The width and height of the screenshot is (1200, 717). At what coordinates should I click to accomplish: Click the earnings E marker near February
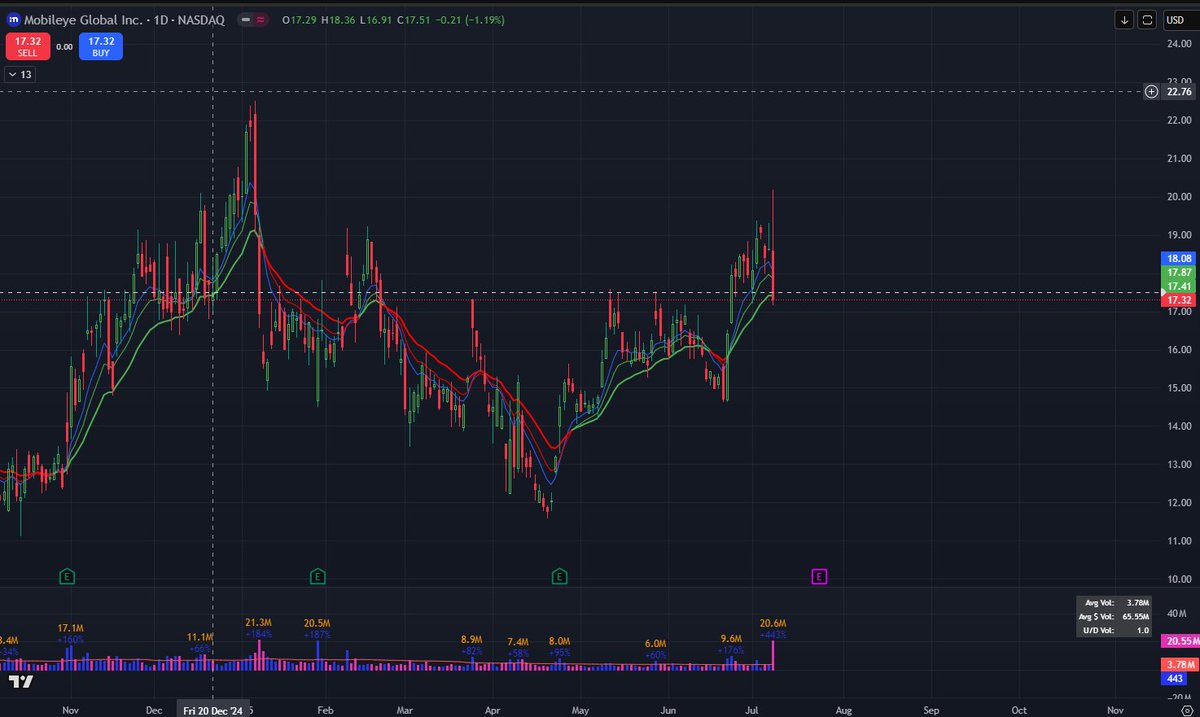[x=317, y=576]
